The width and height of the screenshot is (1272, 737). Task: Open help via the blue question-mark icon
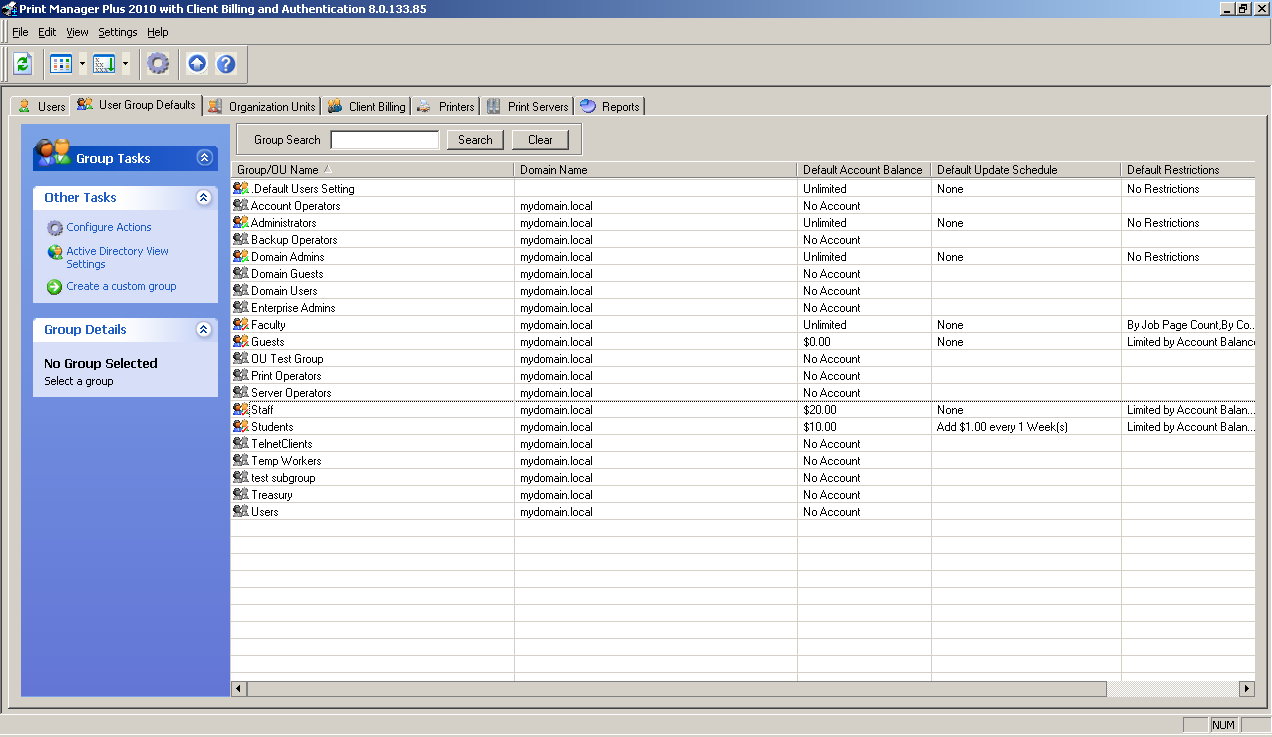tap(226, 64)
